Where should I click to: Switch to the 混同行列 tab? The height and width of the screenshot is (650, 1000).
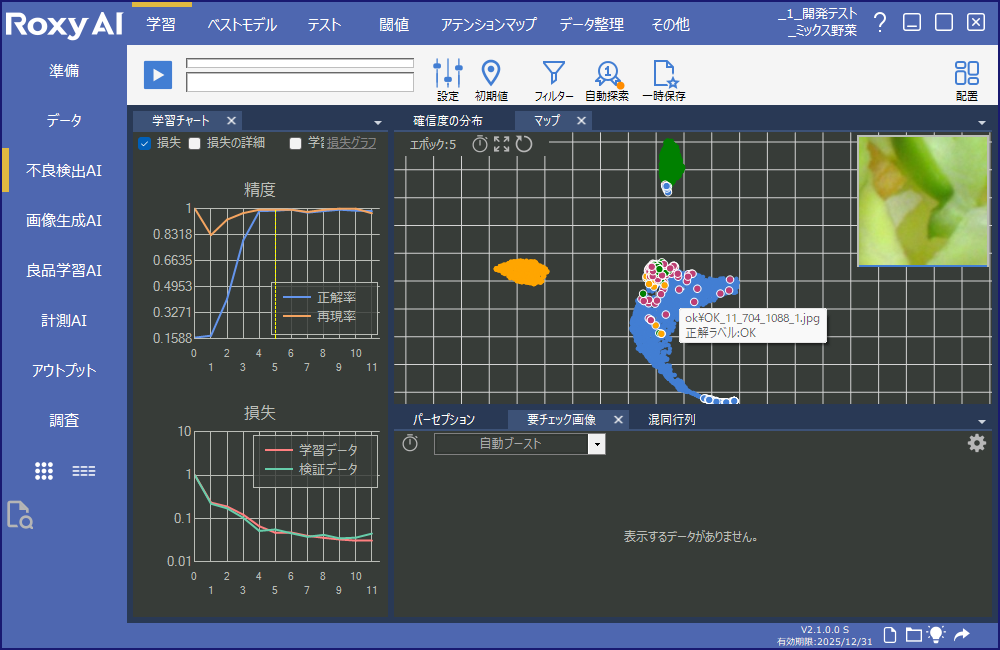click(671, 420)
